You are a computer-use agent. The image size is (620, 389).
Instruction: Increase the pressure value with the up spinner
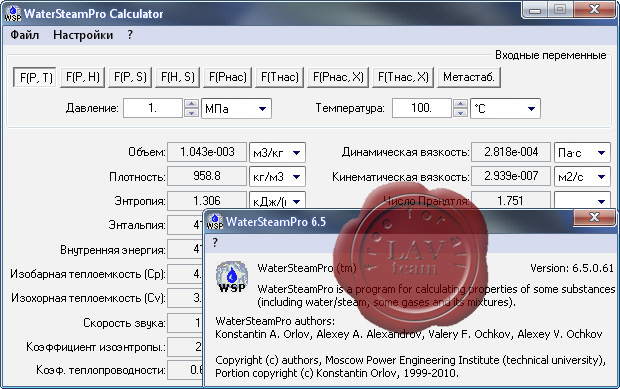pos(191,104)
